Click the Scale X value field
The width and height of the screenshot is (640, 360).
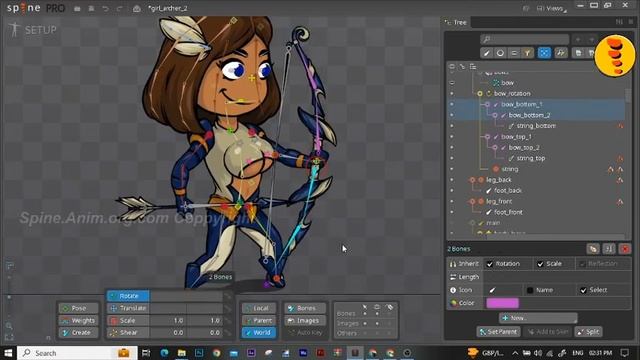(168, 320)
